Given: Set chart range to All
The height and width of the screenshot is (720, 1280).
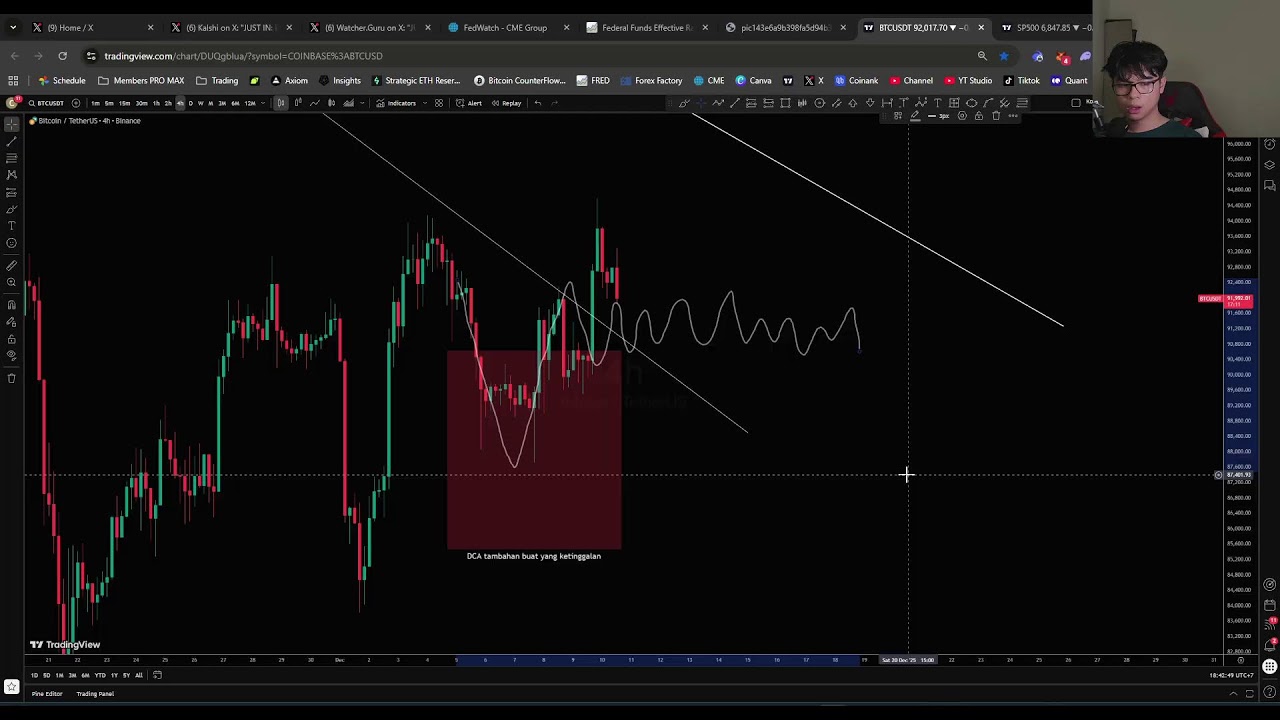Looking at the screenshot, I should click(139, 675).
